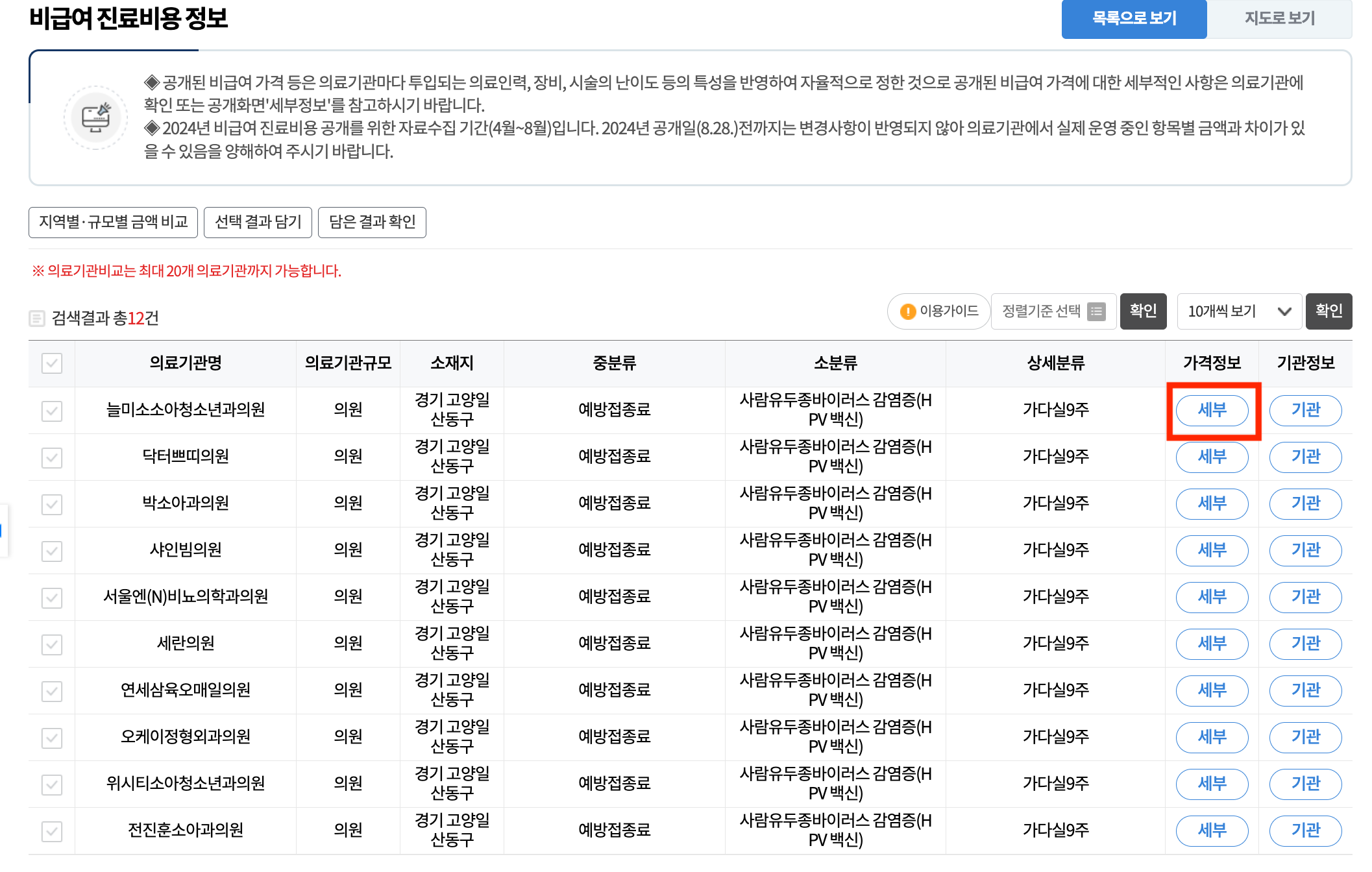The width and height of the screenshot is (1372, 872).
Task: Open the 10개씩 보기 dropdown
Action: [1238, 312]
